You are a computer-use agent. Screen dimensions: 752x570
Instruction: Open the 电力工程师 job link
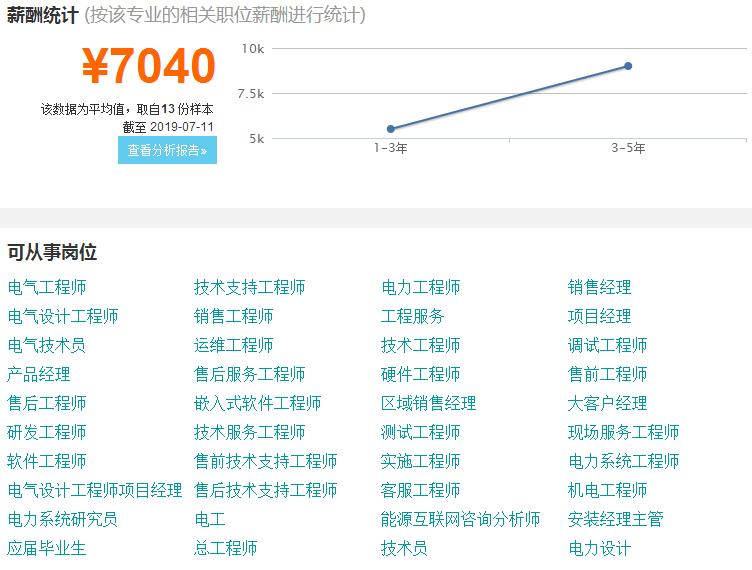tap(421, 287)
